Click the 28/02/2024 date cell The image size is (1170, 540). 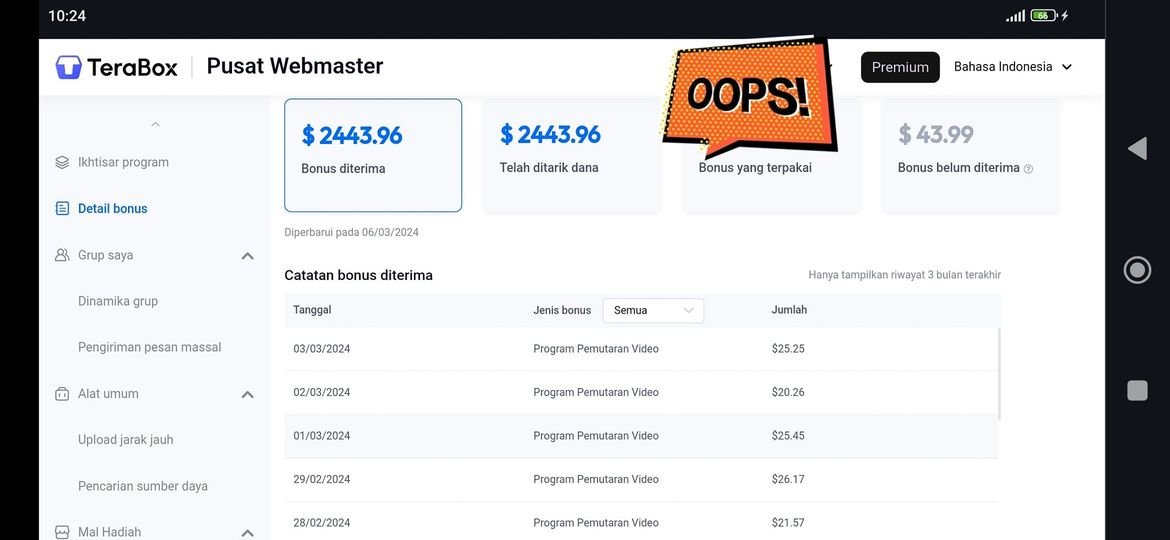tap(322, 523)
